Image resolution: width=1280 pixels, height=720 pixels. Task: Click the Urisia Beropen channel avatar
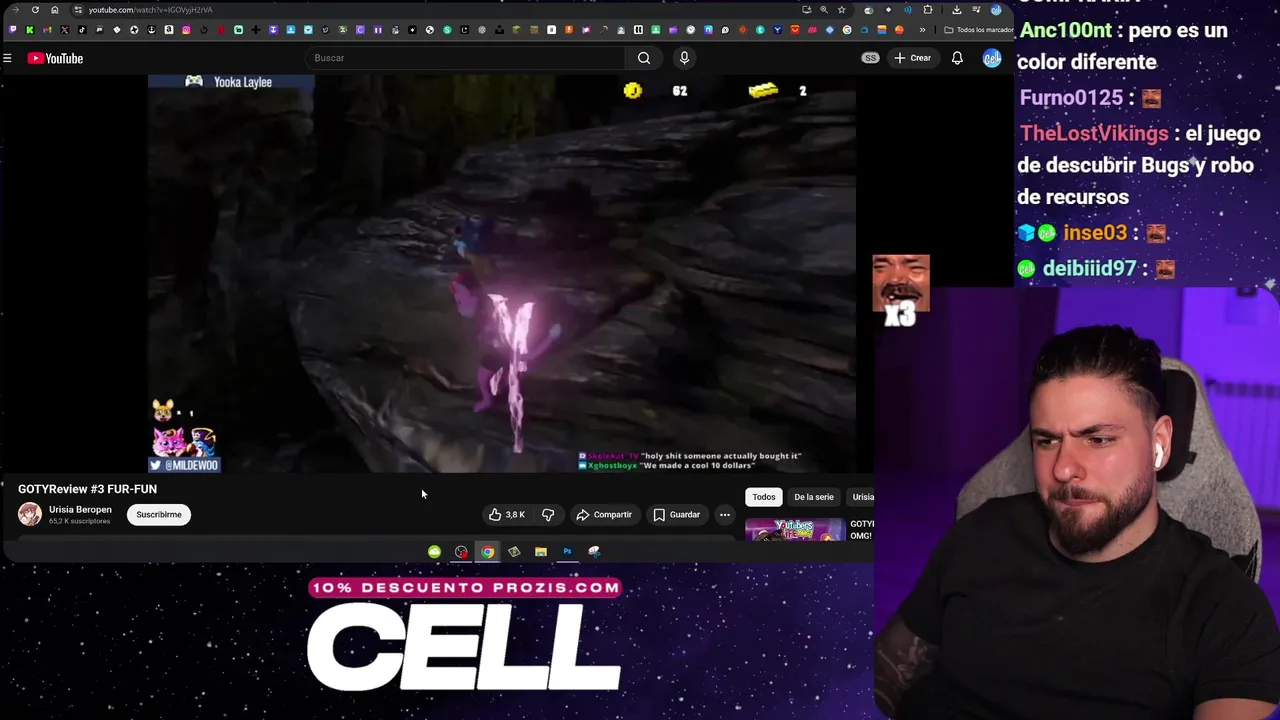(x=30, y=514)
